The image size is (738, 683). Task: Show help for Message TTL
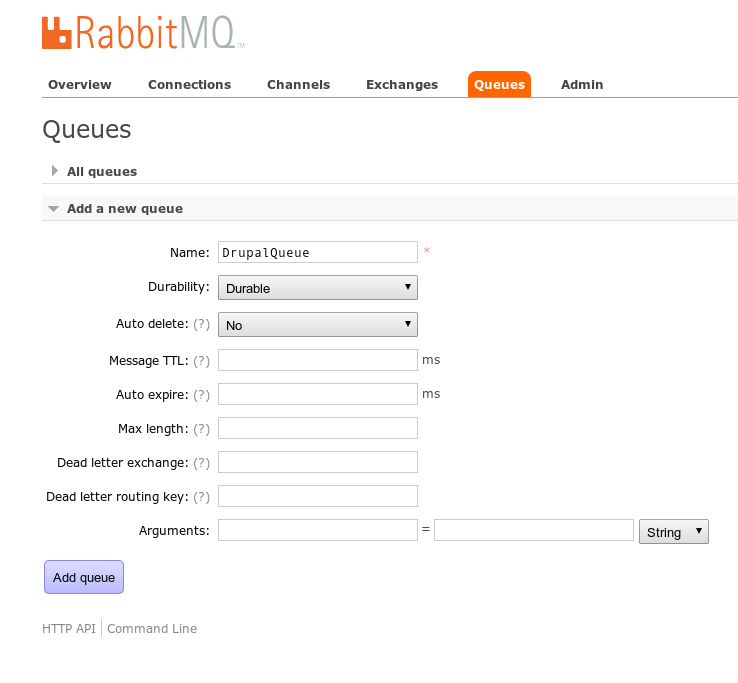201,361
